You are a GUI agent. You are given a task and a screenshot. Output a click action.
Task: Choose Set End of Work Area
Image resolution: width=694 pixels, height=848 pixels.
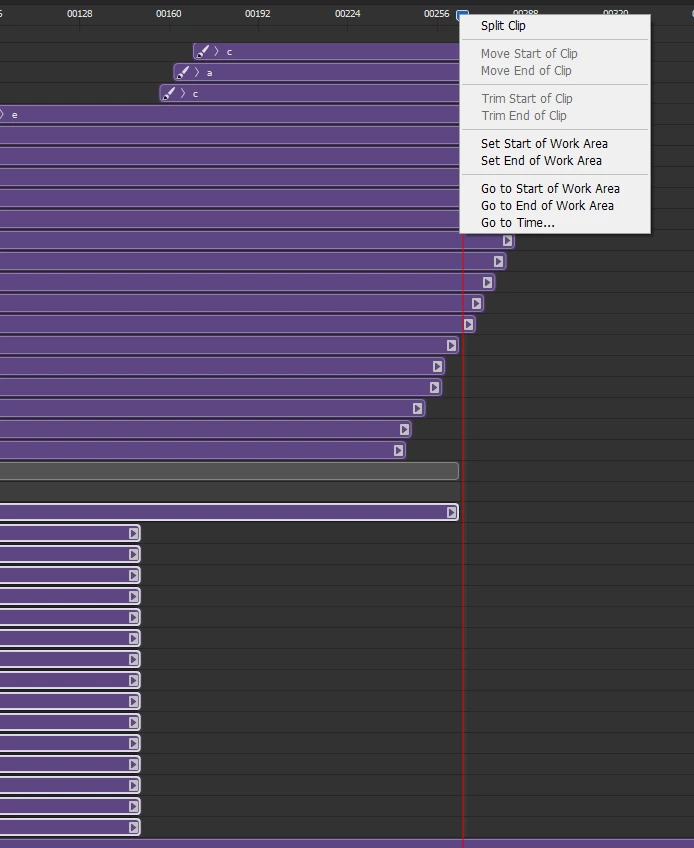(x=541, y=161)
